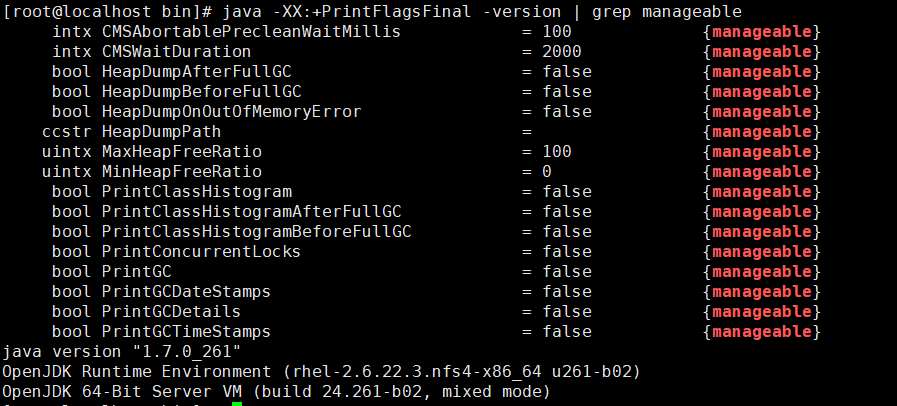This screenshot has width=897, height=406.
Task: Click the HeapDumpPath flag name
Action: (x=161, y=132)
